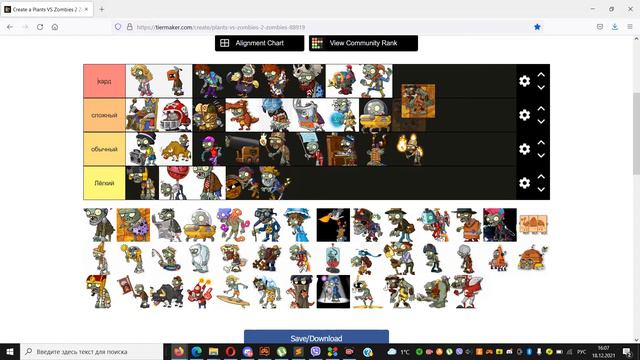Select the T-rex dinosaur zombie thumbnail

click(x=242, y=115)
